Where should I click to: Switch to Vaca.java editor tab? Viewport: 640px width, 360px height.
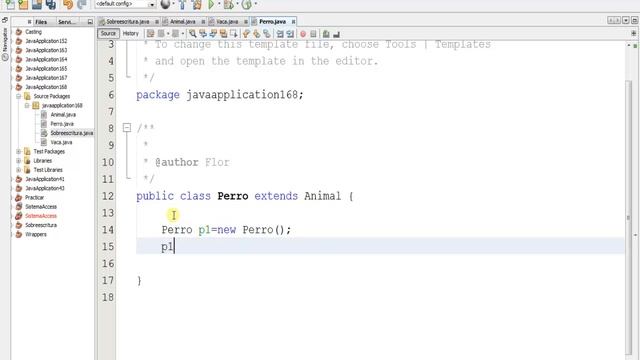coord(227,22)
